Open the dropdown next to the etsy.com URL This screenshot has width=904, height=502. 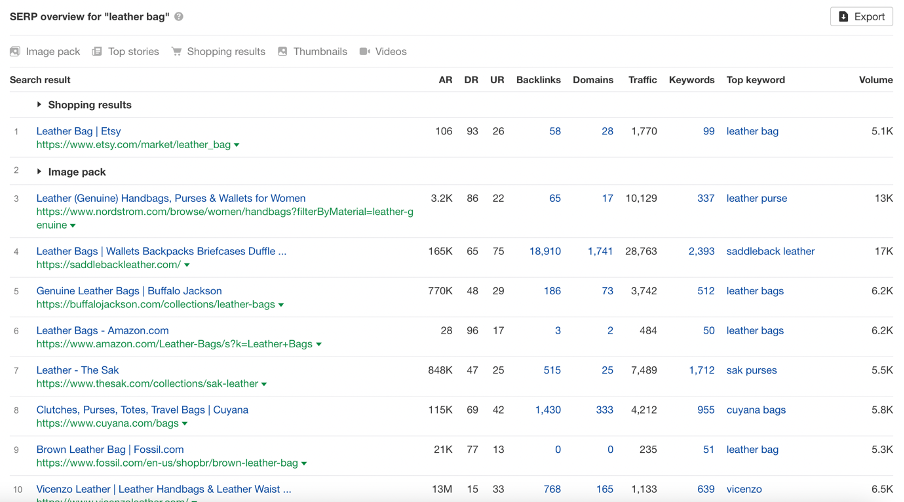coord(236,145)
